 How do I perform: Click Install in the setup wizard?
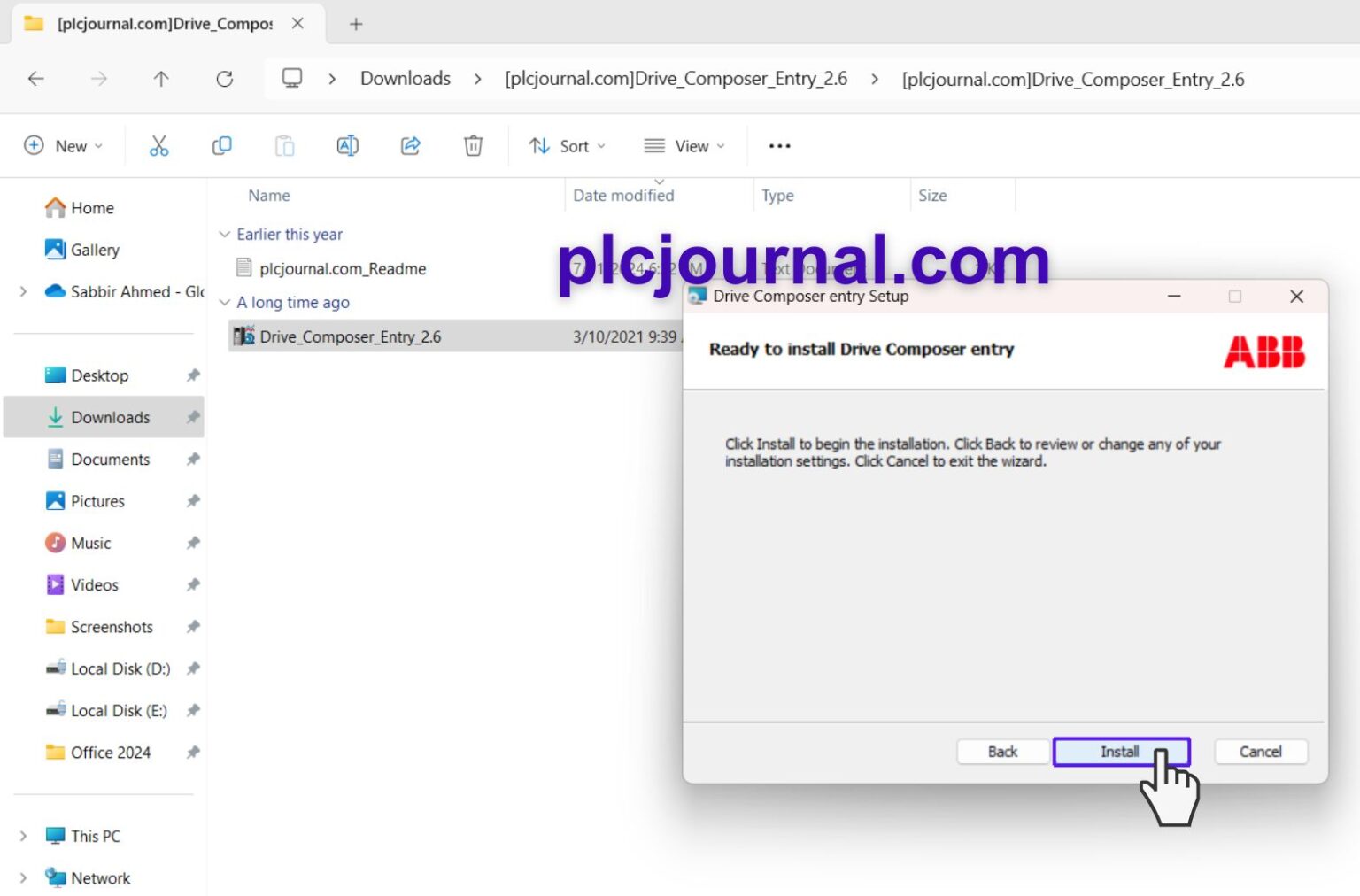coord(1121,752)
